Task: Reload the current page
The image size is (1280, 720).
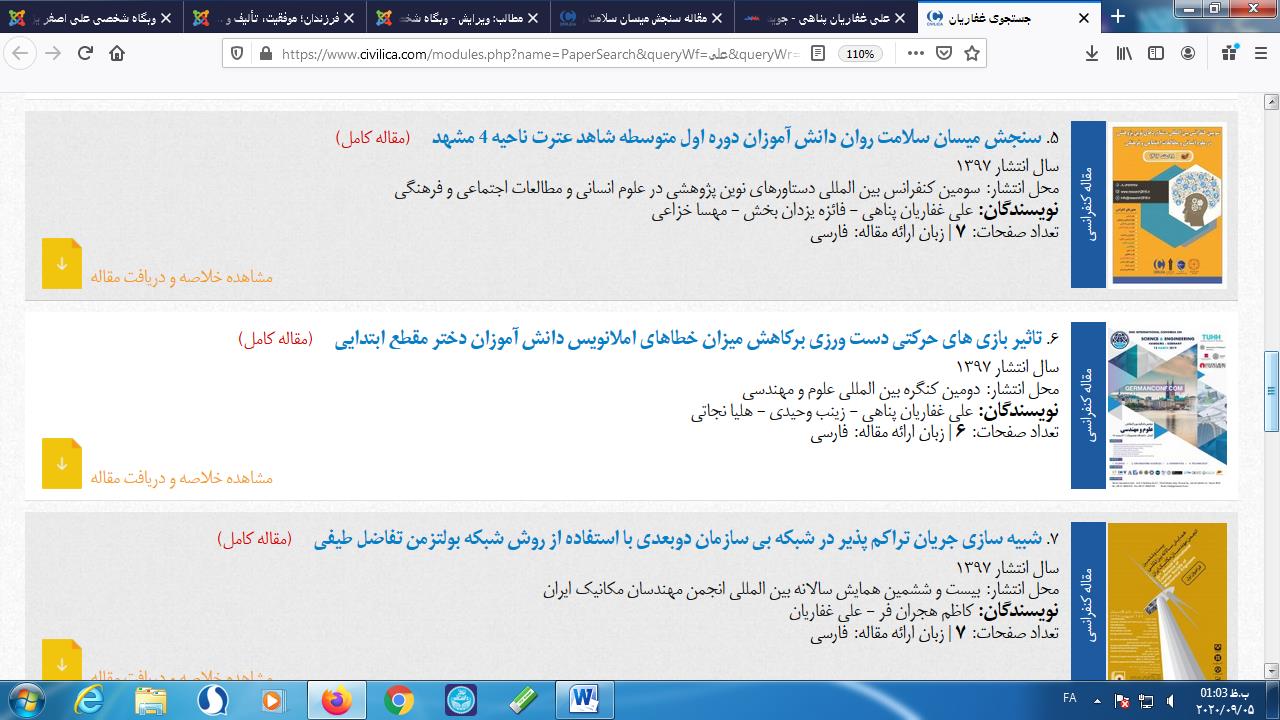Action: pyautogui.click(x=85, y=54)
